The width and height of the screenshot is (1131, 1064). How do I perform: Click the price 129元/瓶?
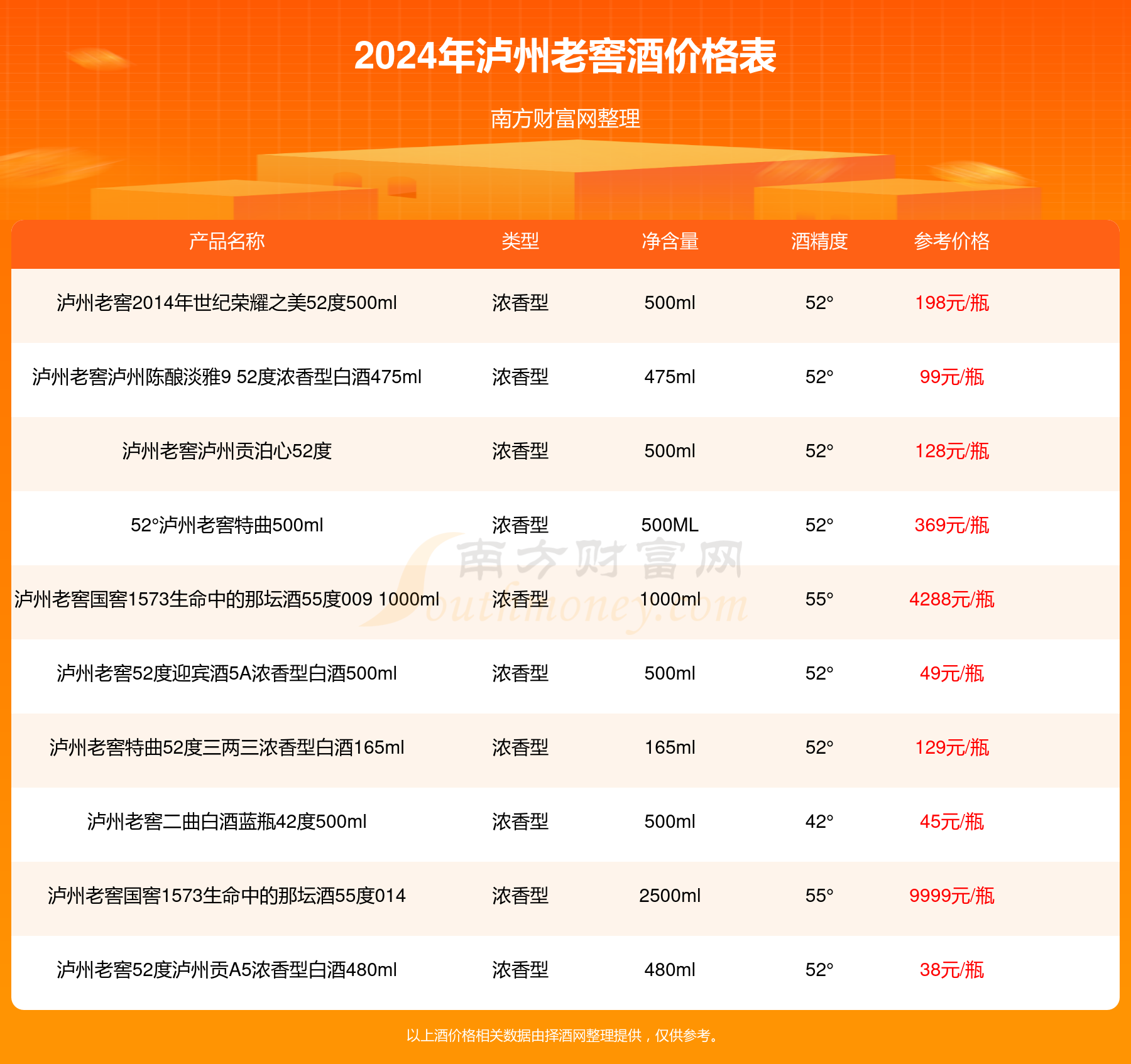click(952, 747)
